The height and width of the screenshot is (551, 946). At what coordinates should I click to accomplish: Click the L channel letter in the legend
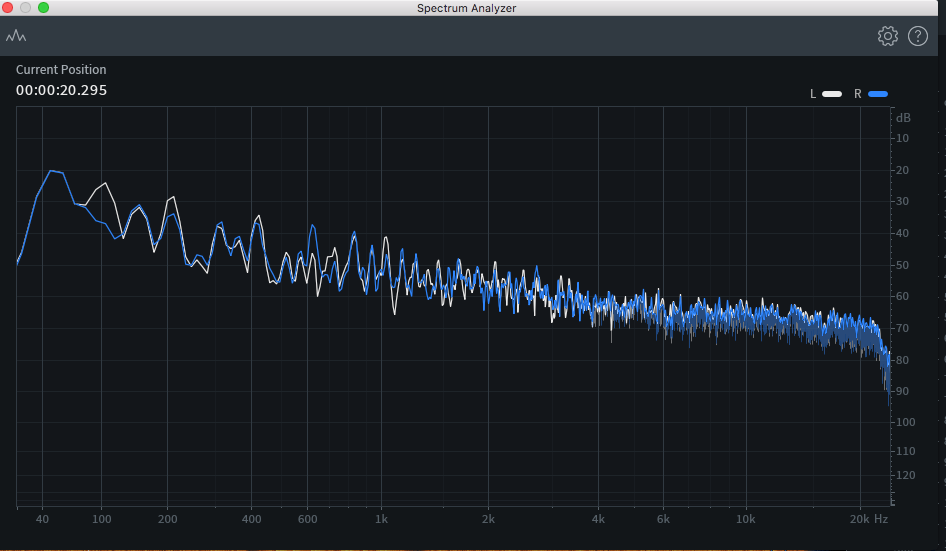[813, 94]
